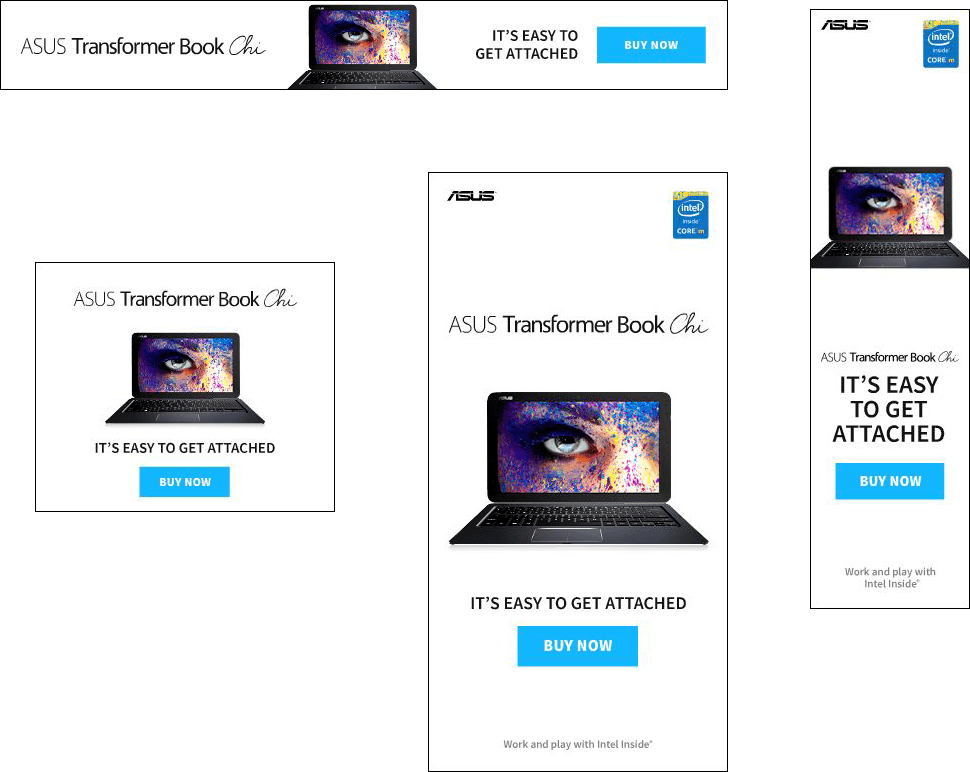Click laptop image in the medium rectangle ad
Viewport: 970px width, 772px height.
coord(185,378)
